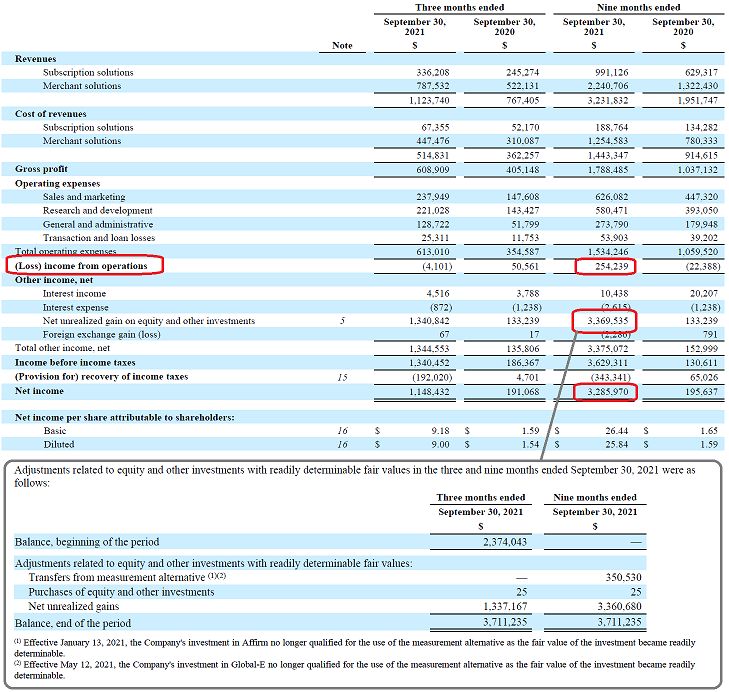Click 'Balance, beginning of the period' label
The height and width of the screenshot is (692, 729).
(x=87, y=542)
